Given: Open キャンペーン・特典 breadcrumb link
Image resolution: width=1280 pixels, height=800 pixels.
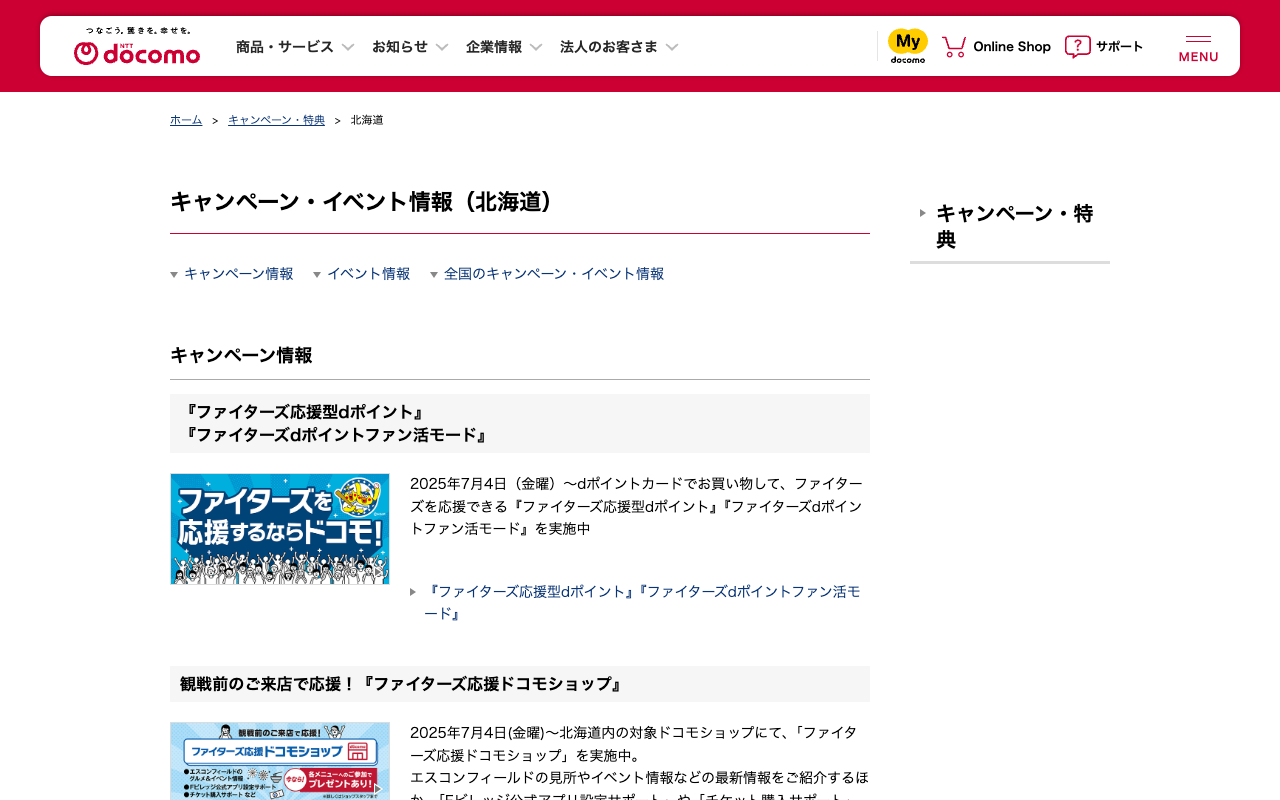Looking at the screenshot, I should (276, 120).
